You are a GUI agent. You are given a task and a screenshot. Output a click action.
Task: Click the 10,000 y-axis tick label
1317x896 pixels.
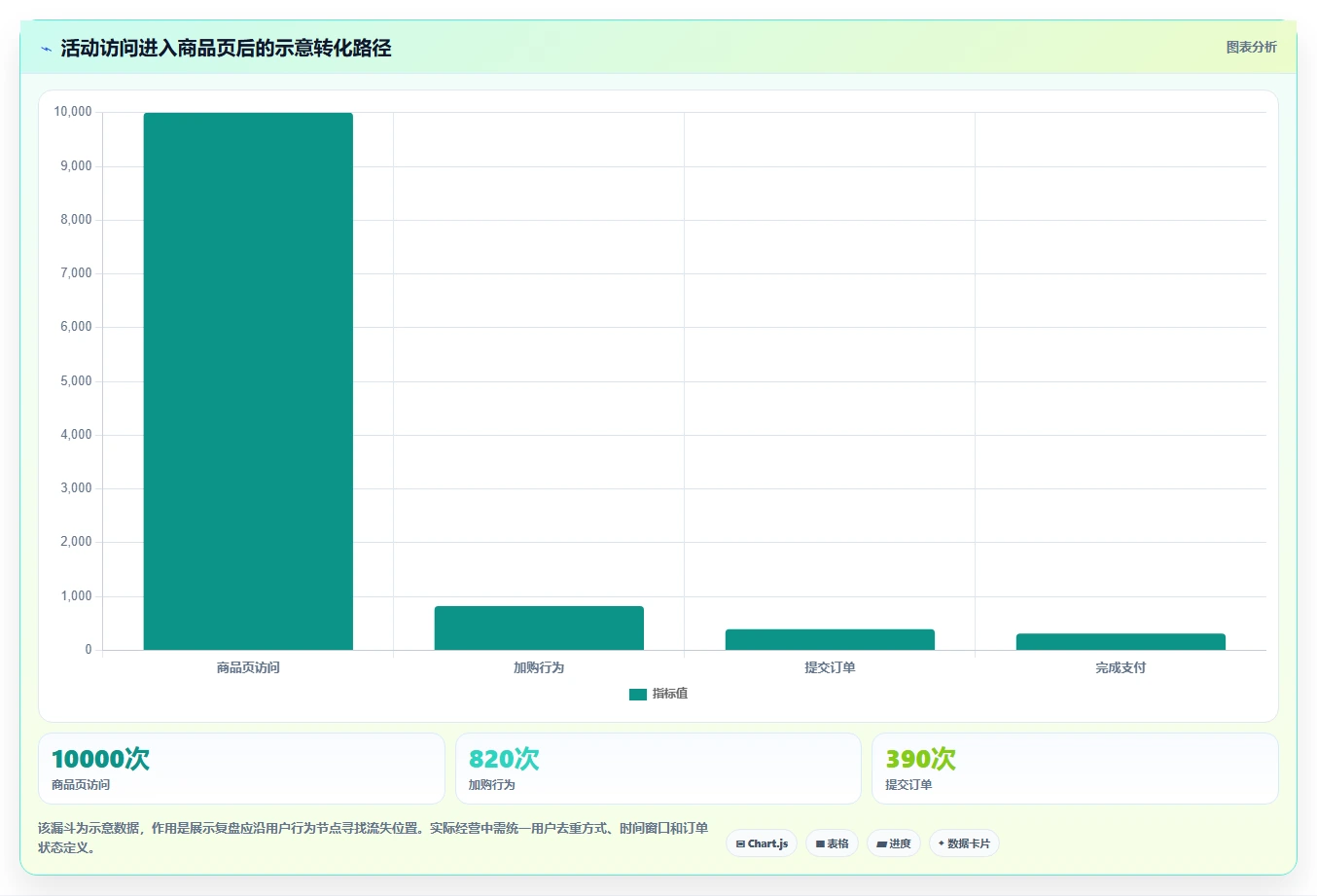73,112
